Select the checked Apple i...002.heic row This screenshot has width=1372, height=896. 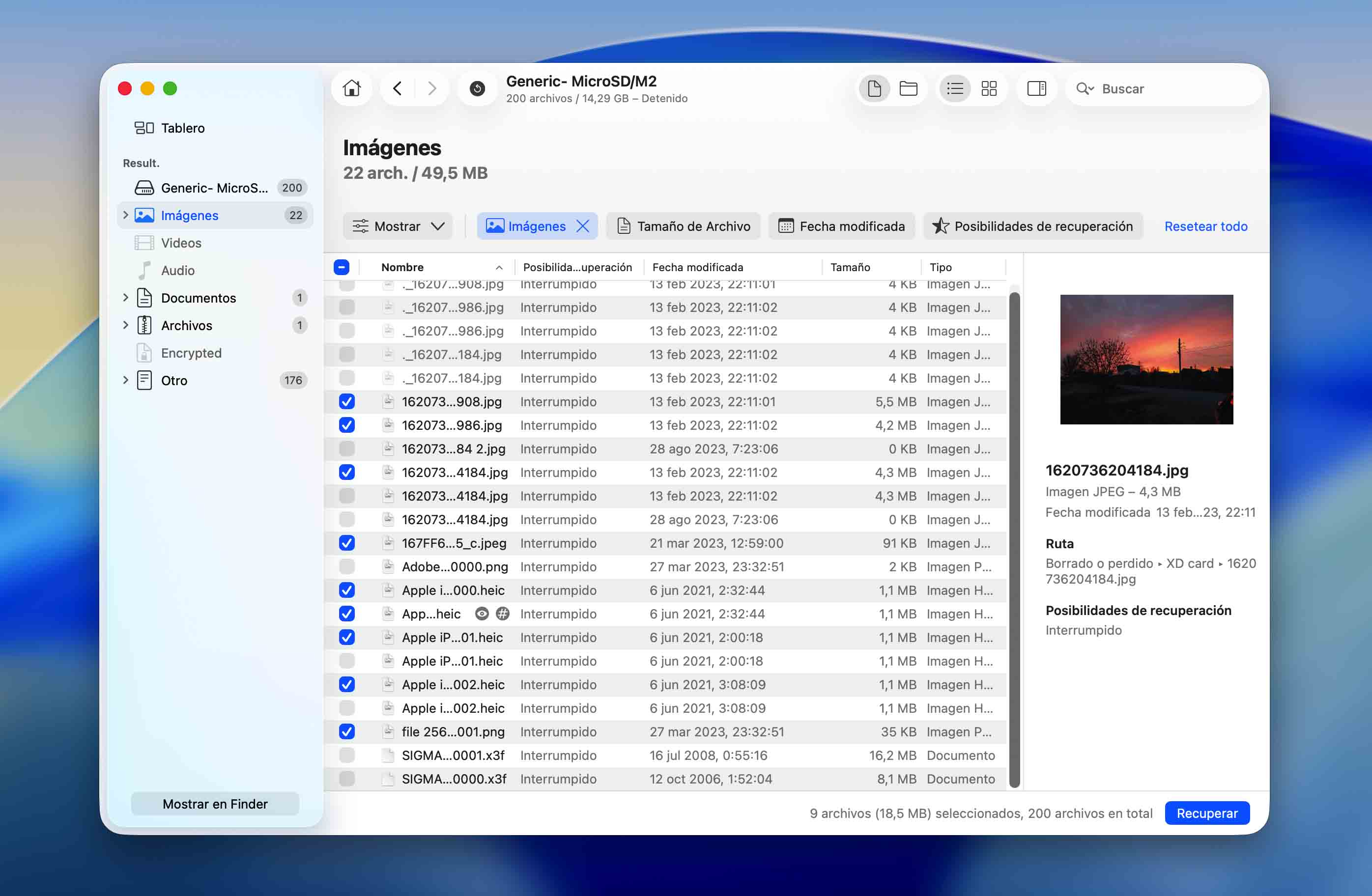coord(665,685)
